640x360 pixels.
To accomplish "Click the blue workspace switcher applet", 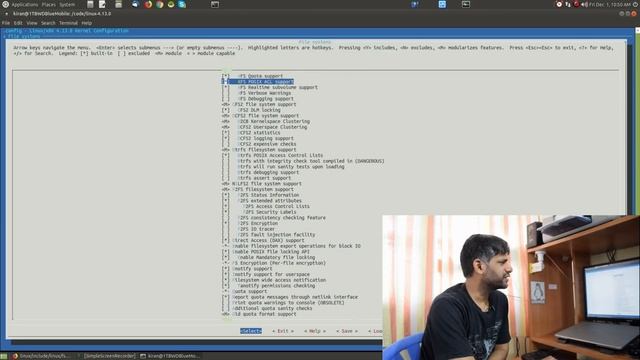I will click(442, 4).
